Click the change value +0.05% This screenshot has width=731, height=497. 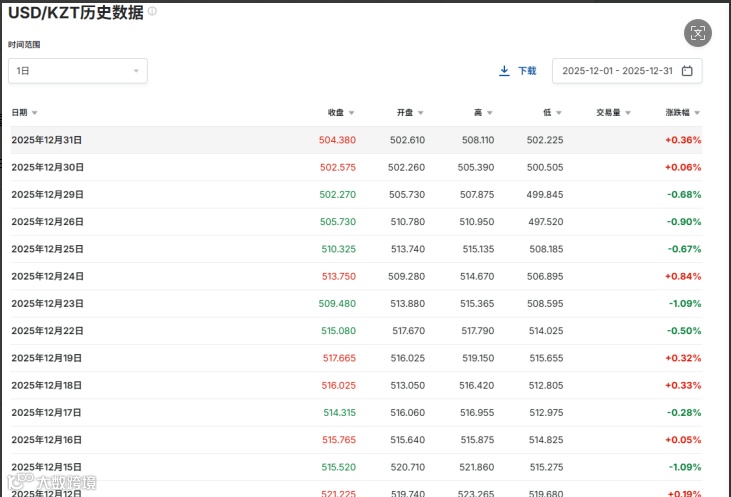[683, 440]
